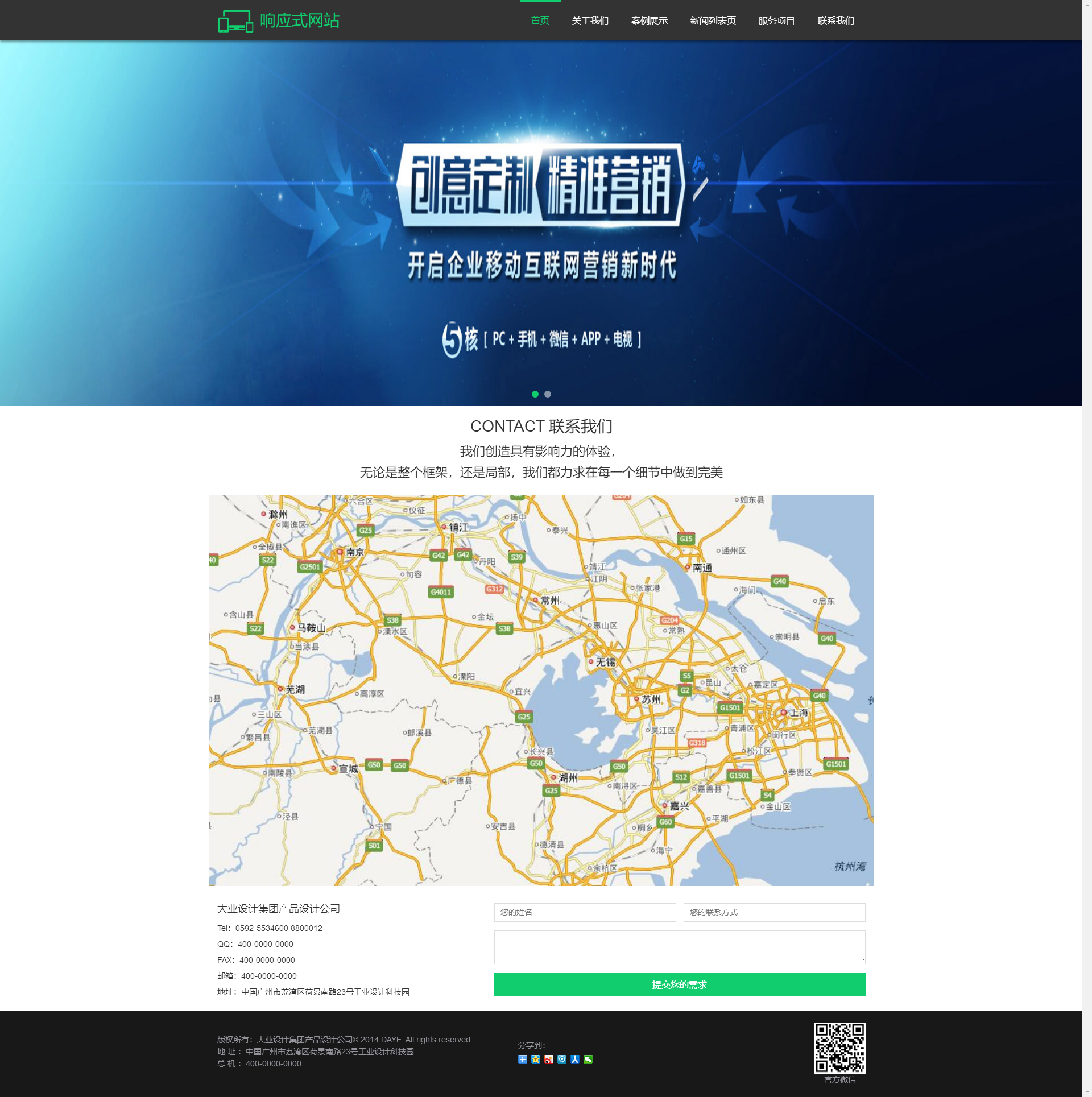Click the green devices logo icon
The width and height of the screenshot is (1092, 1097).
pos(235,21)
